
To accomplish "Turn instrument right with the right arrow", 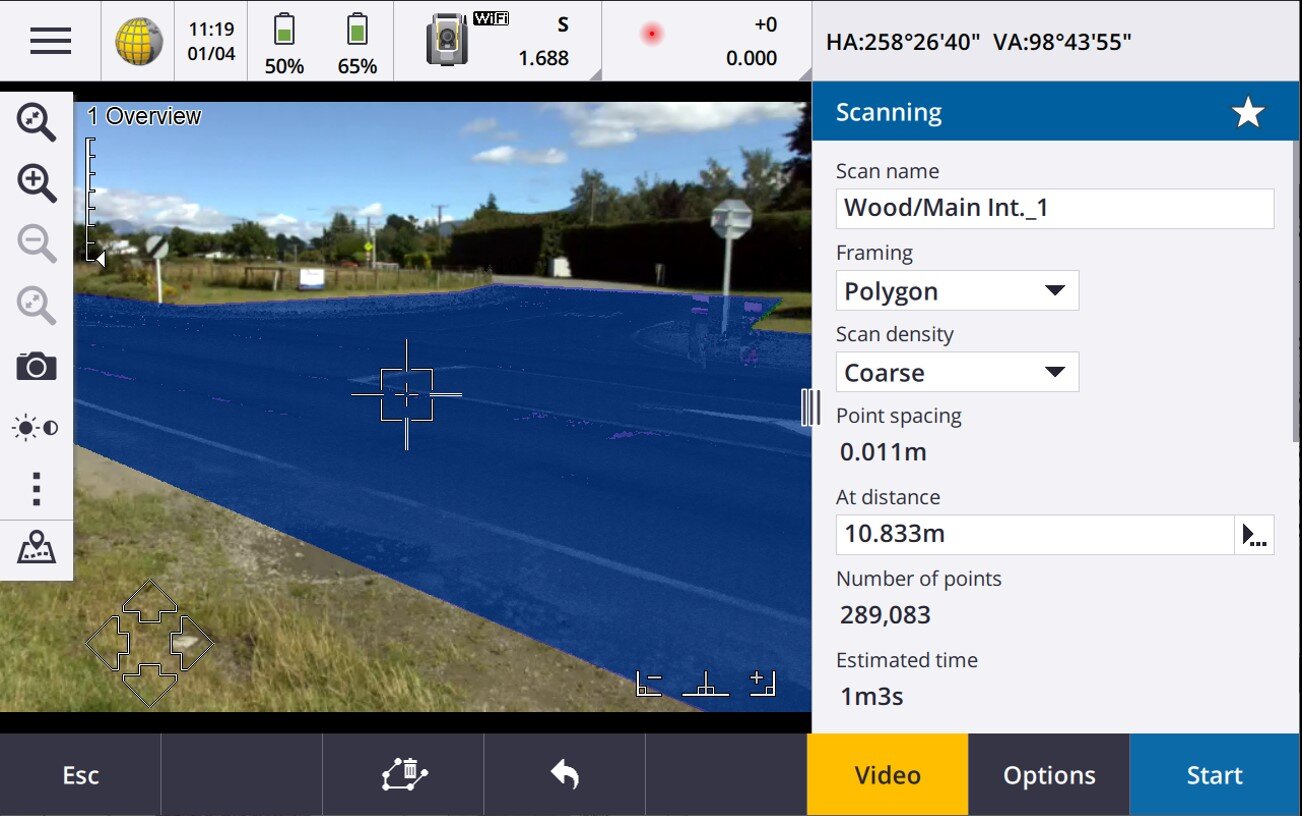I will pos(192,643).
